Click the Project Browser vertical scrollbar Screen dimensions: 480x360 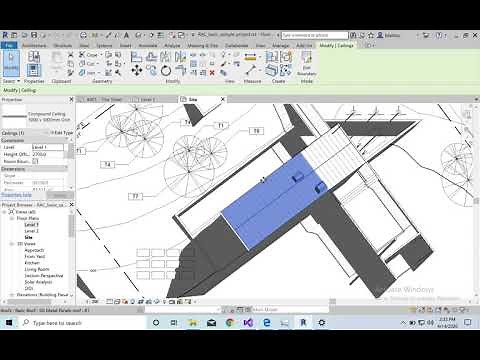[x=71, y=227]
